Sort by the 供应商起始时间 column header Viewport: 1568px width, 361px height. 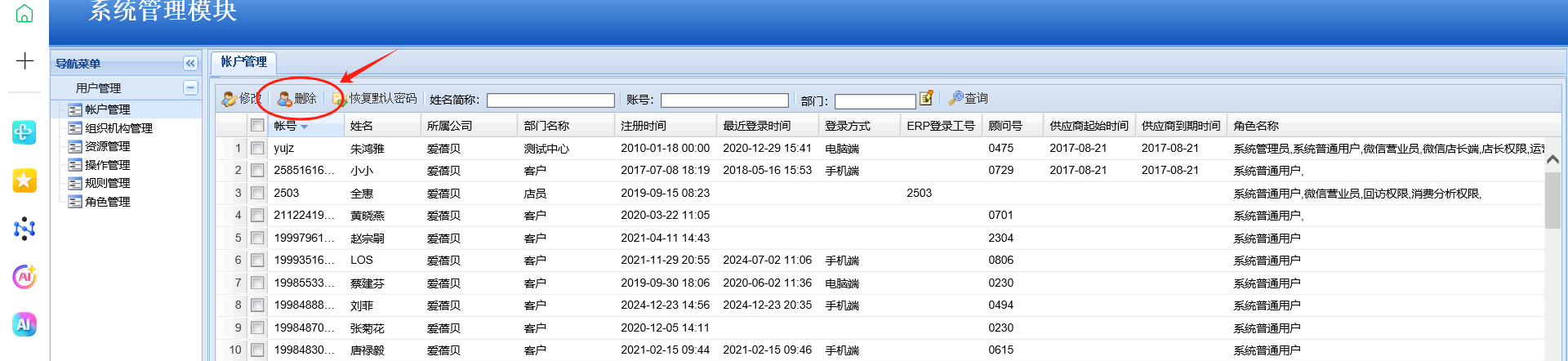(1089, 126)
